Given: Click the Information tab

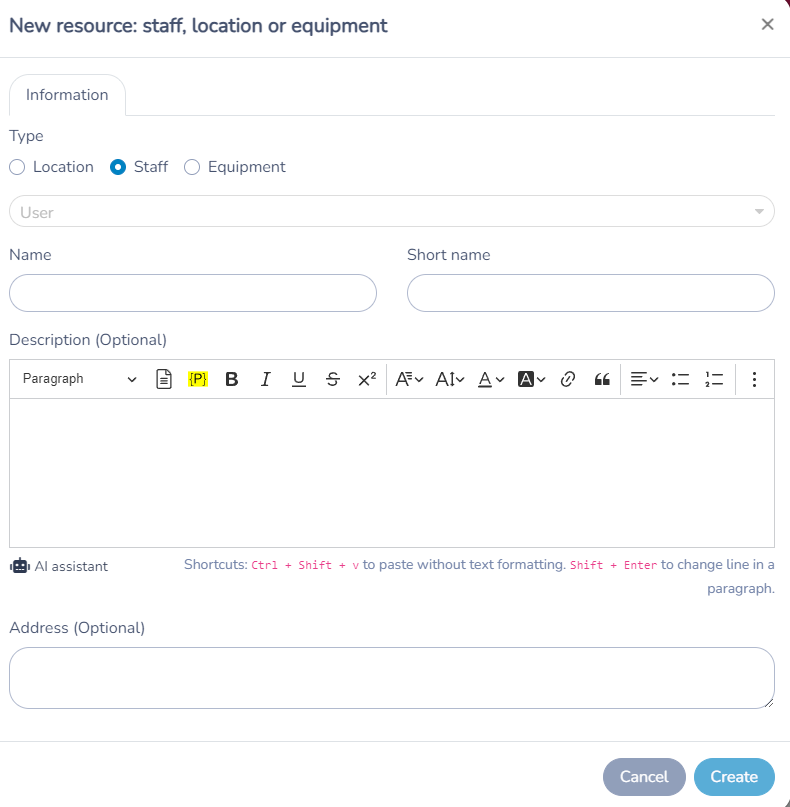Looking at the screenshot, I should [67, 95].
